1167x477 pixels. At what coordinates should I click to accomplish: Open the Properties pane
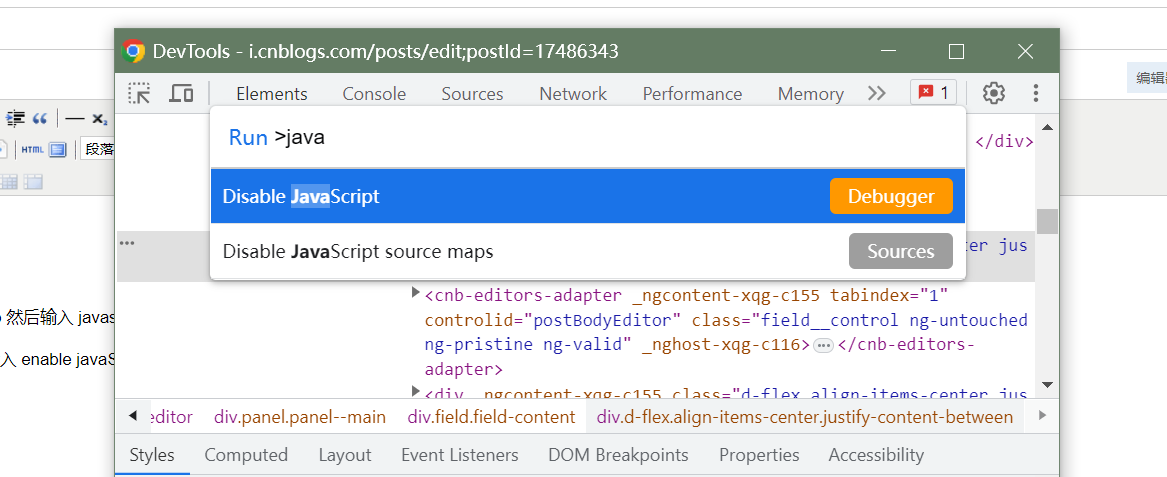pyautogui.click(x=759, y=455)
